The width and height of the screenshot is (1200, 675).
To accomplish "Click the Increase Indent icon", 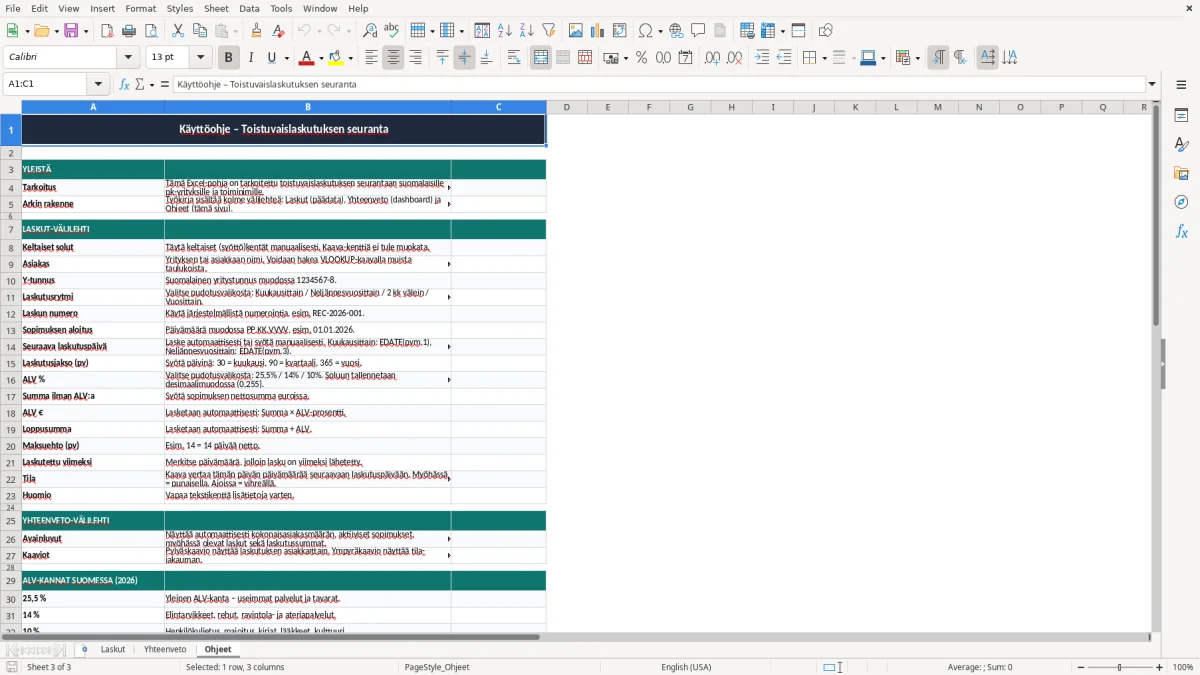I will click(762, 58).
